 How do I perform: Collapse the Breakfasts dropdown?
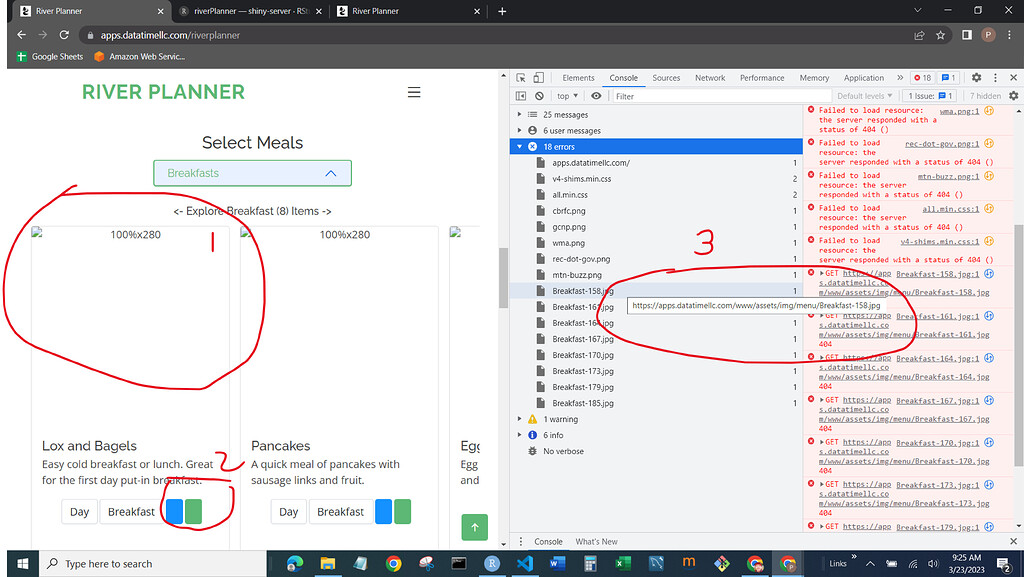[331, 172]
